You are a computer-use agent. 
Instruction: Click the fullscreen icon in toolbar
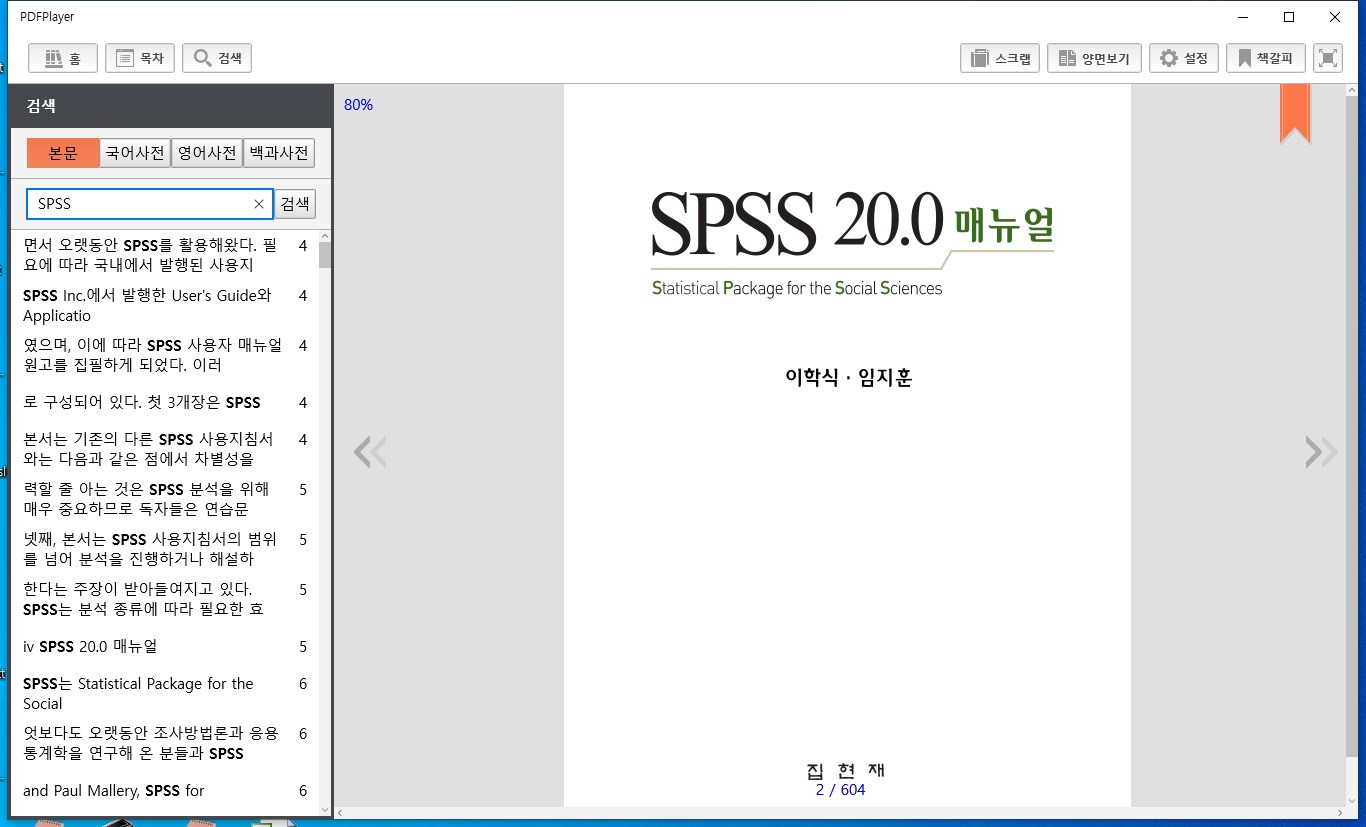point(1327,58)
